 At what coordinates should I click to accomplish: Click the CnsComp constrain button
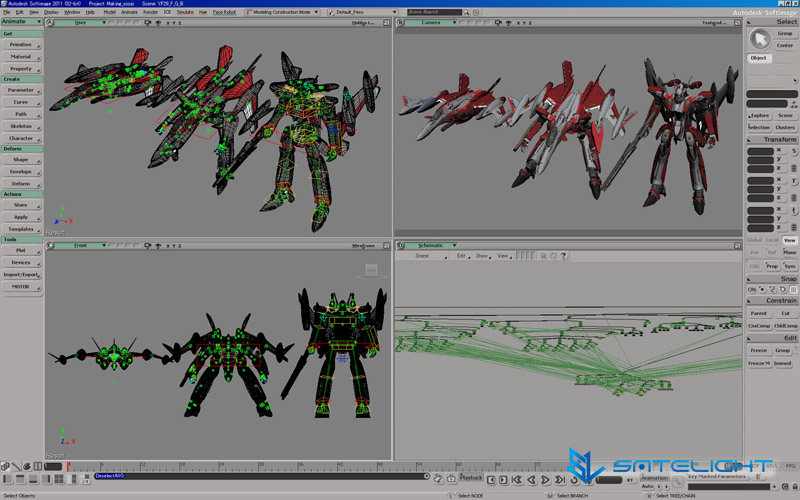[x=759, y=326]
